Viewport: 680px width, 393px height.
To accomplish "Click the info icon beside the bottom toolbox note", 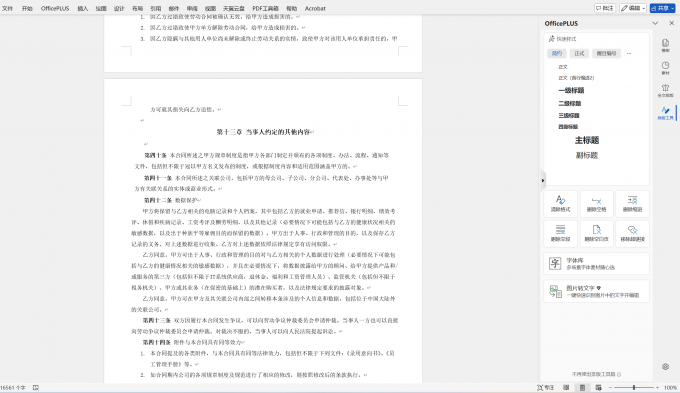I will [x=619, y=374].
